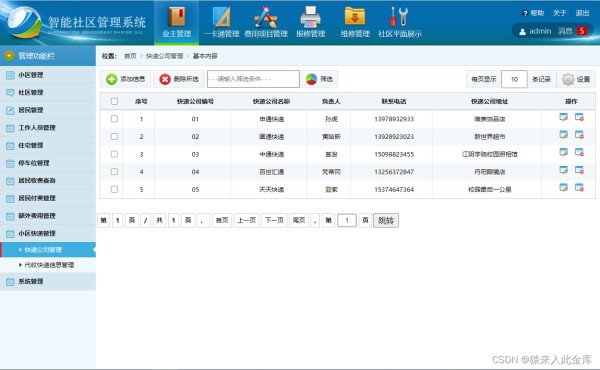The width and height of the screenshot is (600, 370).
Task: Expand the 居民收费查询 sidebar menu
Action: click(x=48, y=181)
